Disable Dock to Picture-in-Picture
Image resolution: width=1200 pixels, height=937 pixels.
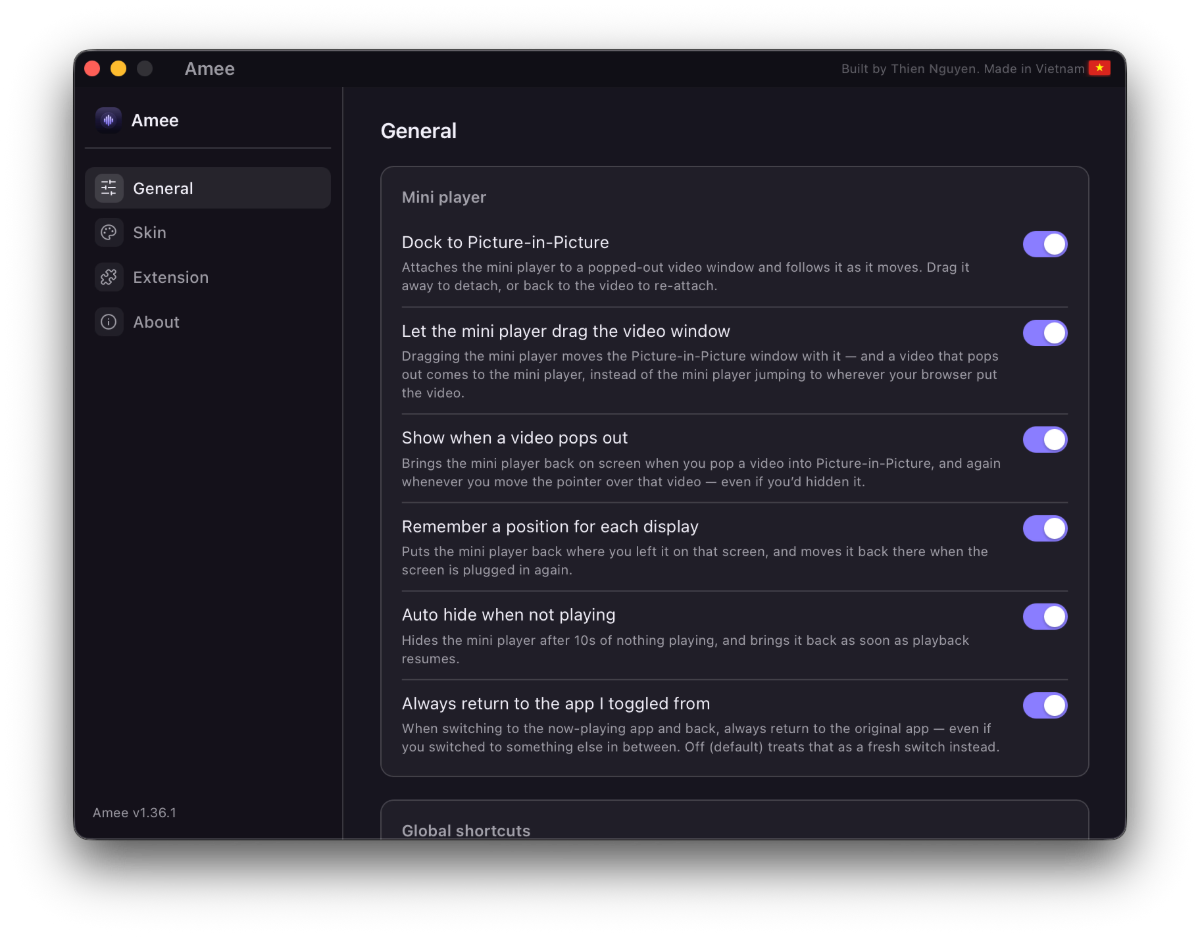1045,244
